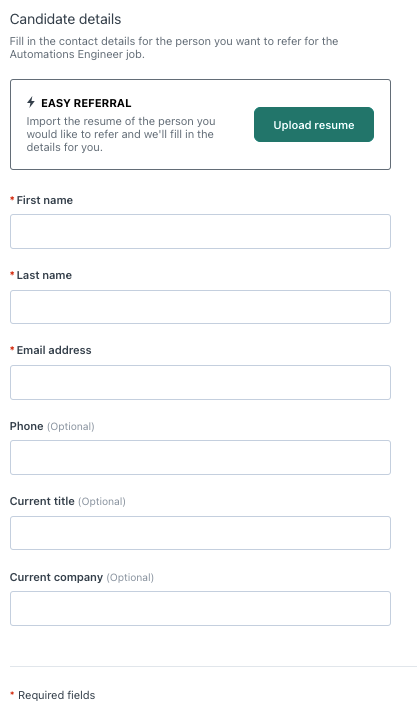Select the Last name text box
Screen dimensions: 417x704
click(x=200, y=307)
